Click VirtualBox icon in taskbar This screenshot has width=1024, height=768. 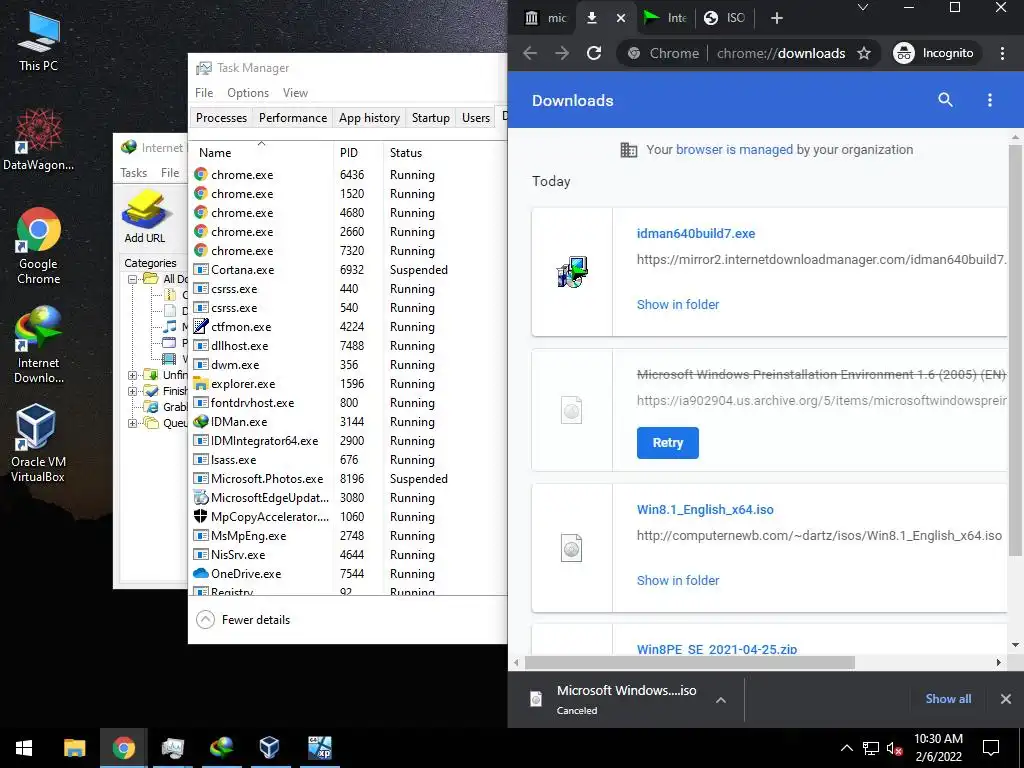point(270,748)
